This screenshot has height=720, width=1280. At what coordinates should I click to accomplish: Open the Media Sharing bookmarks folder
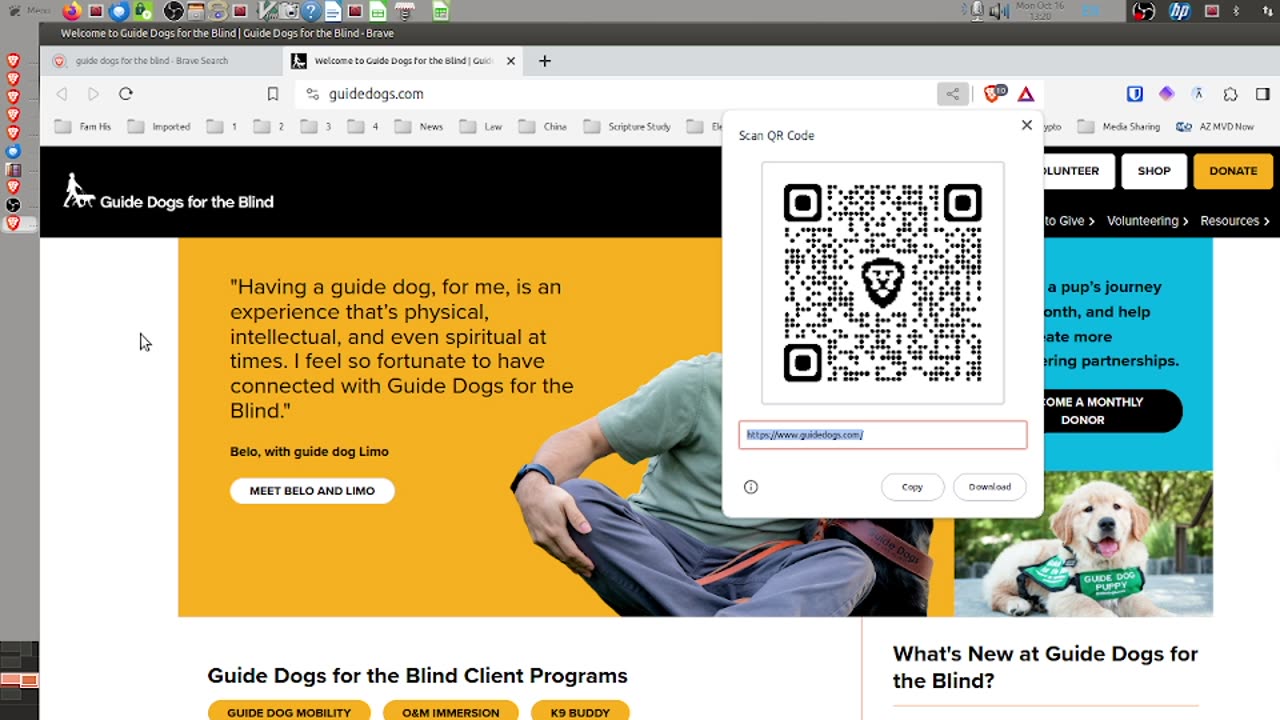[x=1120, y=127]
